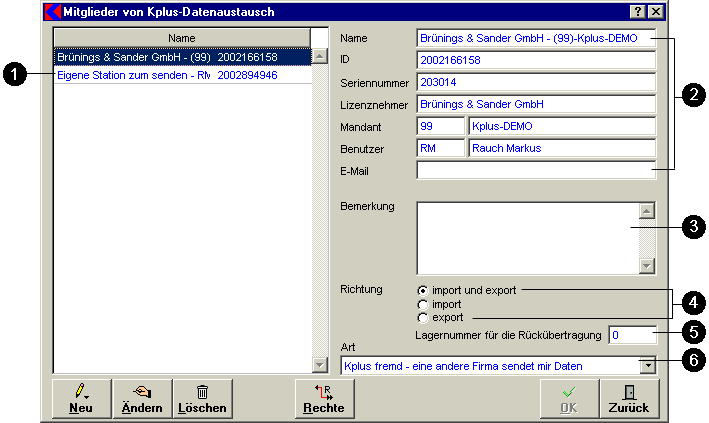Click the Name column header
Image resolution: width=709 pixels, height=423 pixels.
pyautogui.click(x=181, y=37)
